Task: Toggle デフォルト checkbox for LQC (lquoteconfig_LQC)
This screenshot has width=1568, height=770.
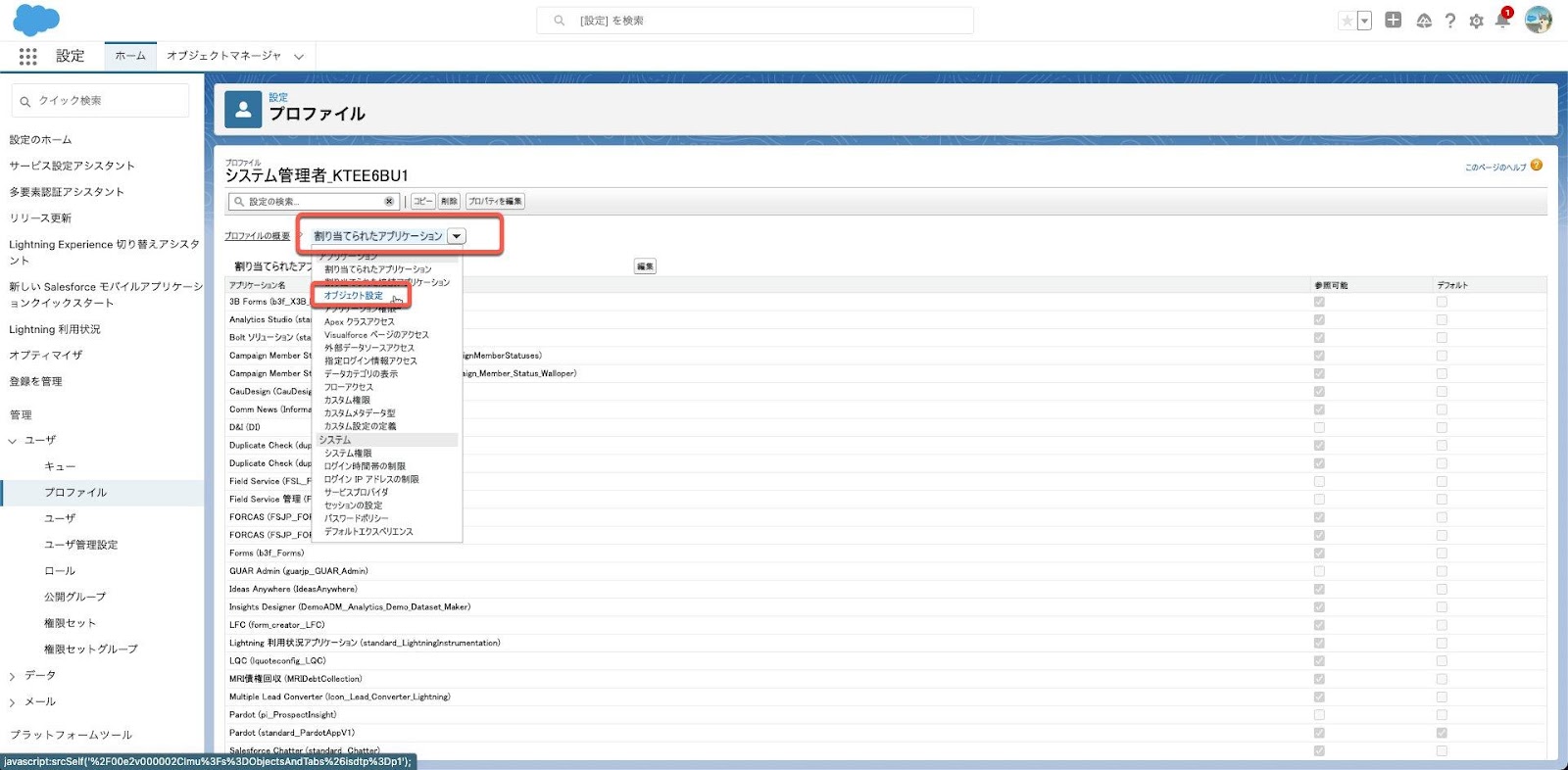Action: click(1442, 661)
